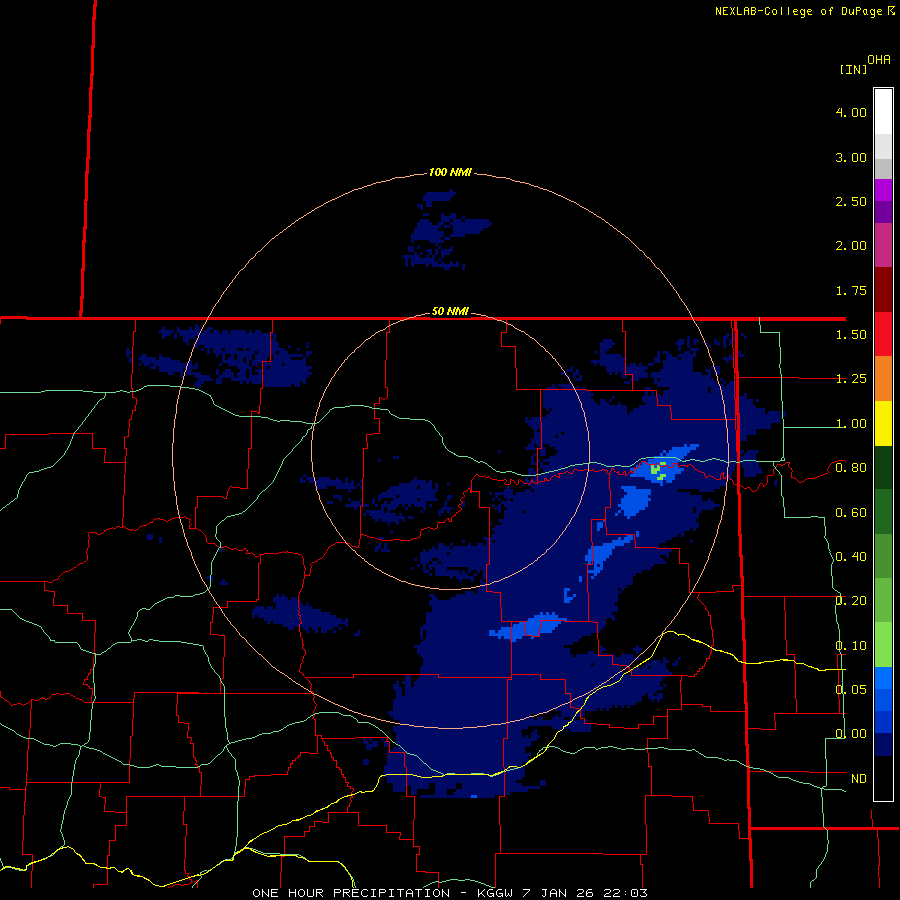Click the 3.00 legend value
The height and width of the screenshot is (900, 900).
851,157
